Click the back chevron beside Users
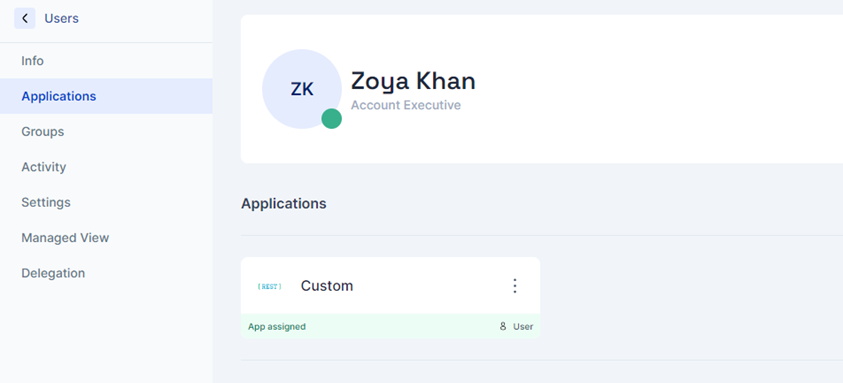This screenshot has height=383, width=843. (25, 18)
